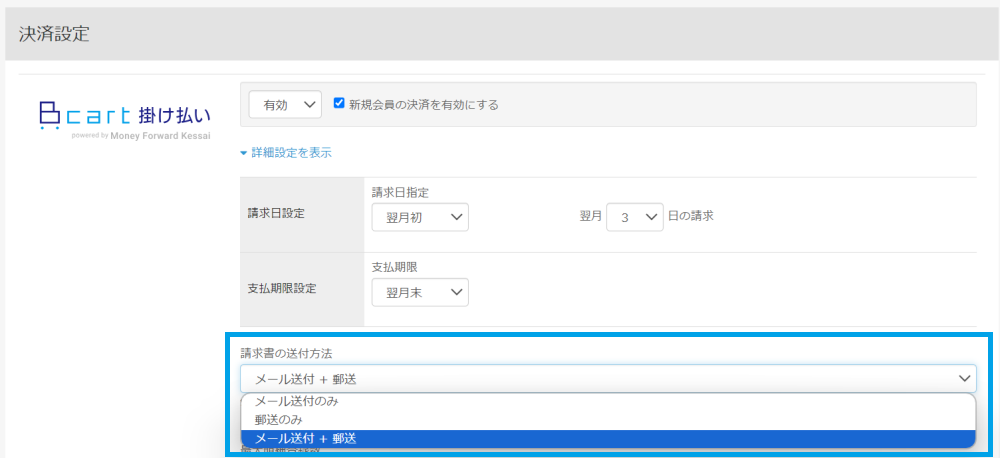Collapse the 詳細設定を表示 section
Screen dimensions: 1000x458
(x=286, y=153)
